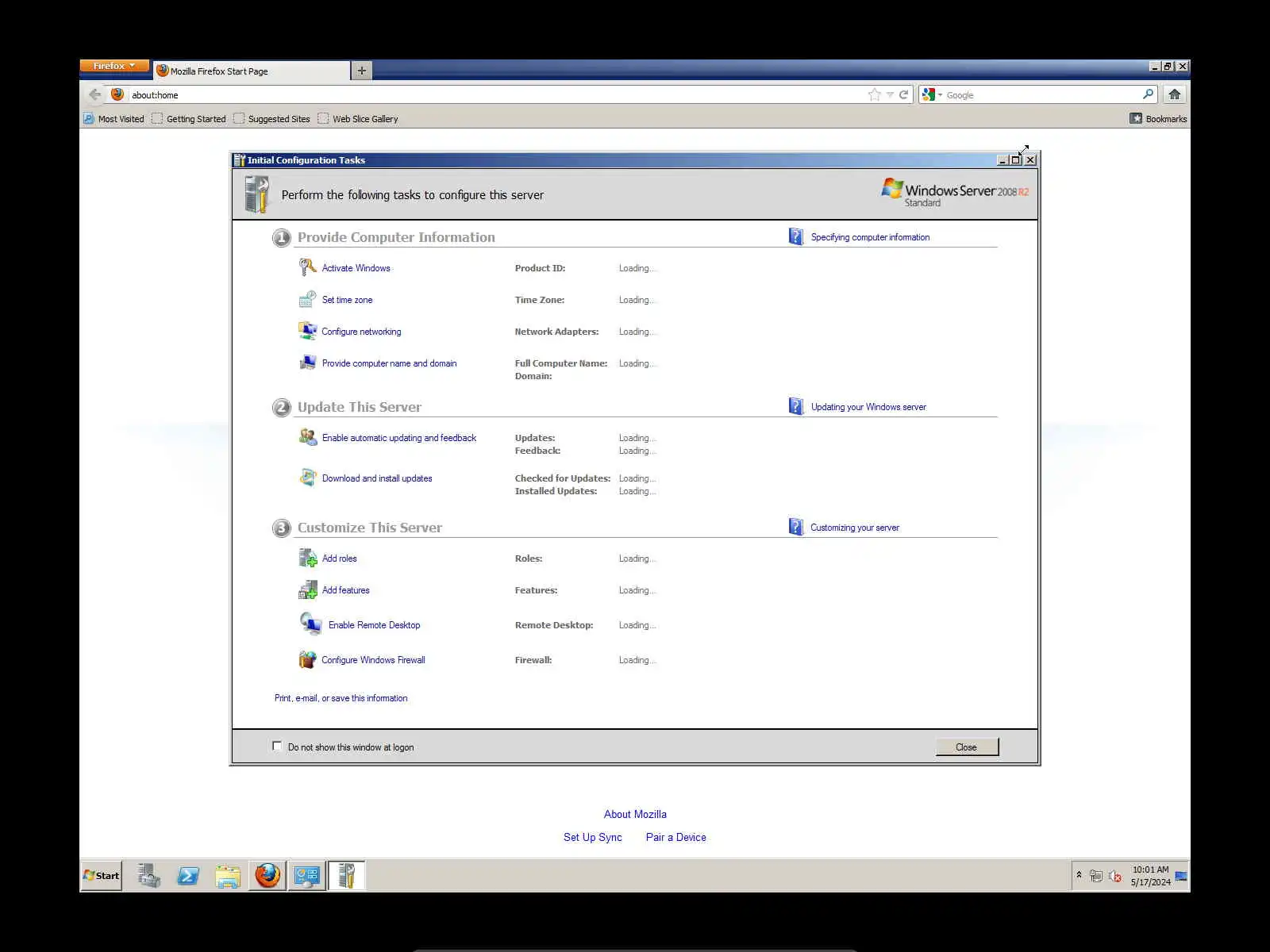Open the Bookmarks menu button

click(x=1159, y=119)
